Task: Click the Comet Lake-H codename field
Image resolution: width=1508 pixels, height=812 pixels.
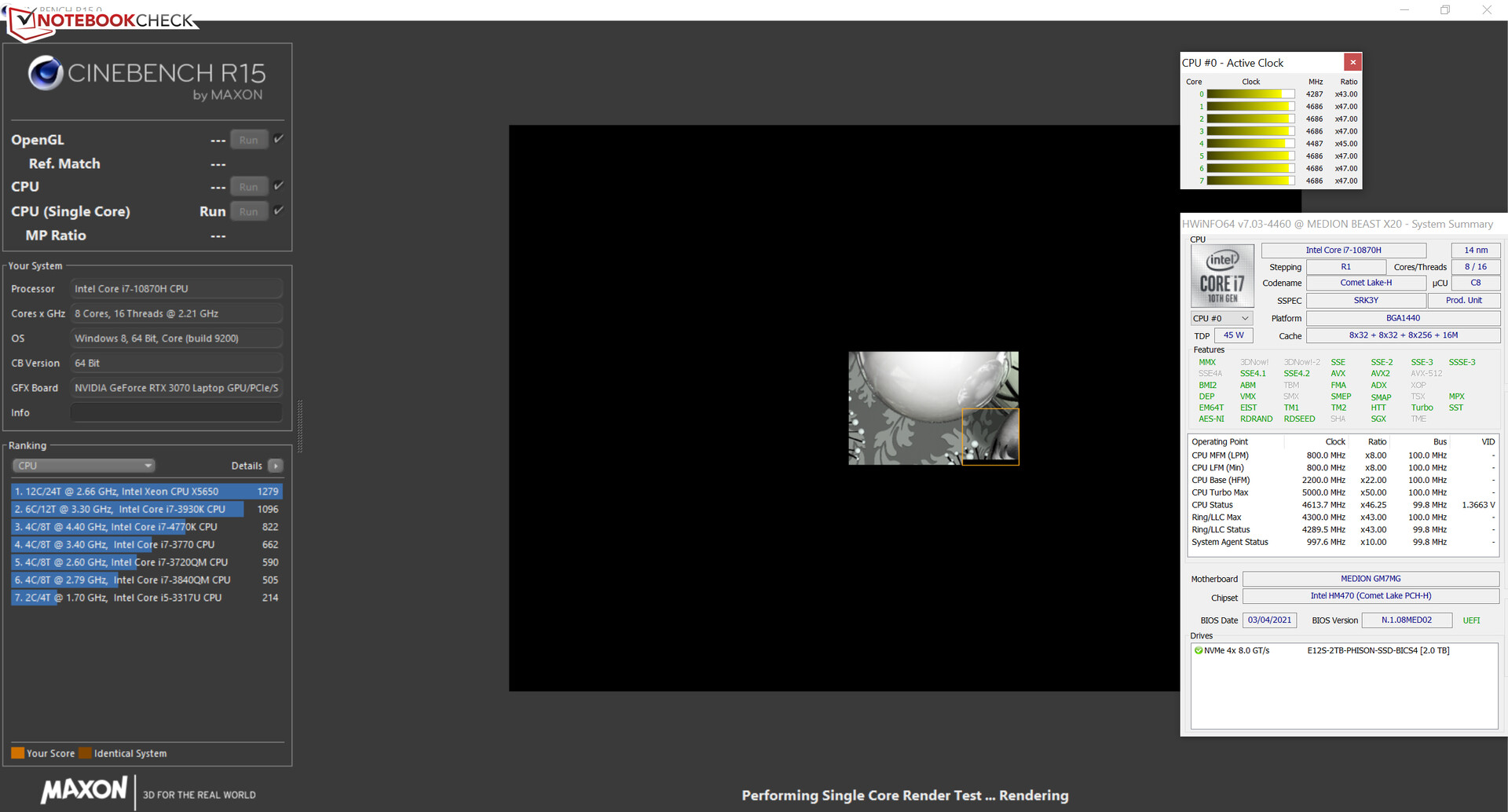Action: pyautogui.click(x=1366, y=283)
